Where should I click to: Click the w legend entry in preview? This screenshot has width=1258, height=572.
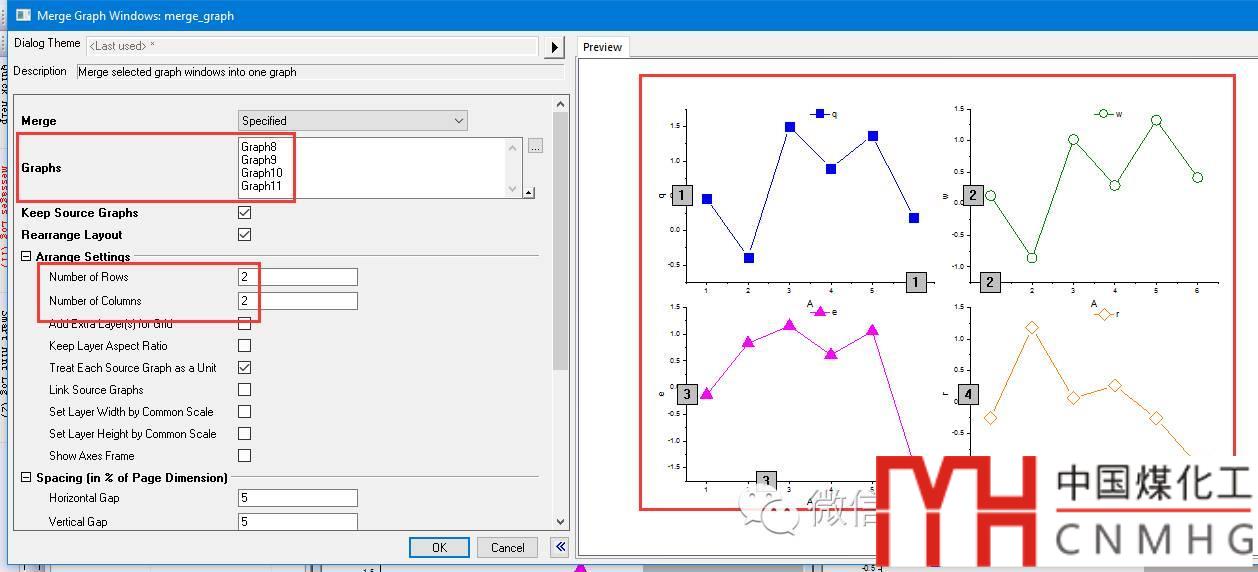1108,114
